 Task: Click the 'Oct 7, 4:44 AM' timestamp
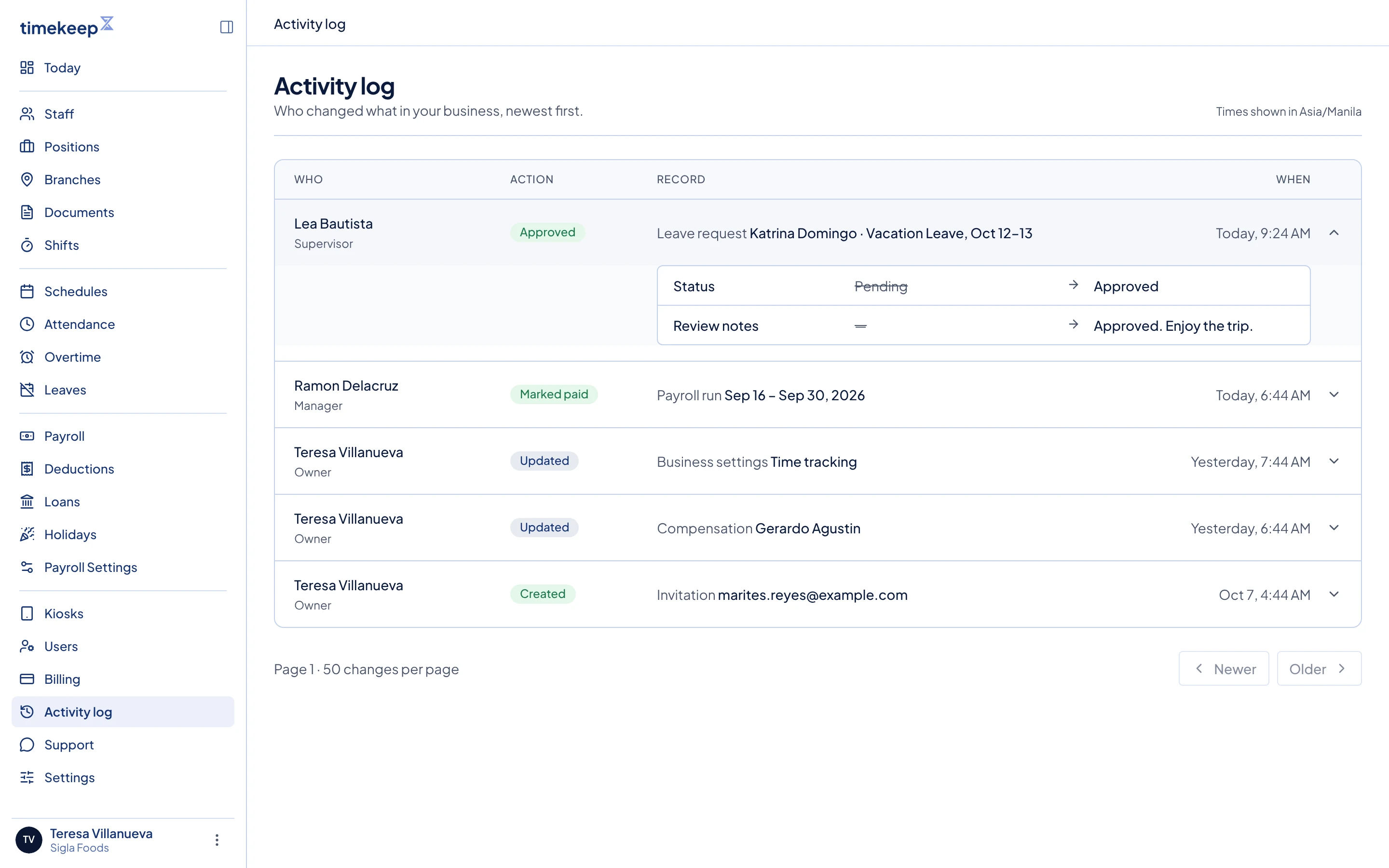tap(1265, 595)
